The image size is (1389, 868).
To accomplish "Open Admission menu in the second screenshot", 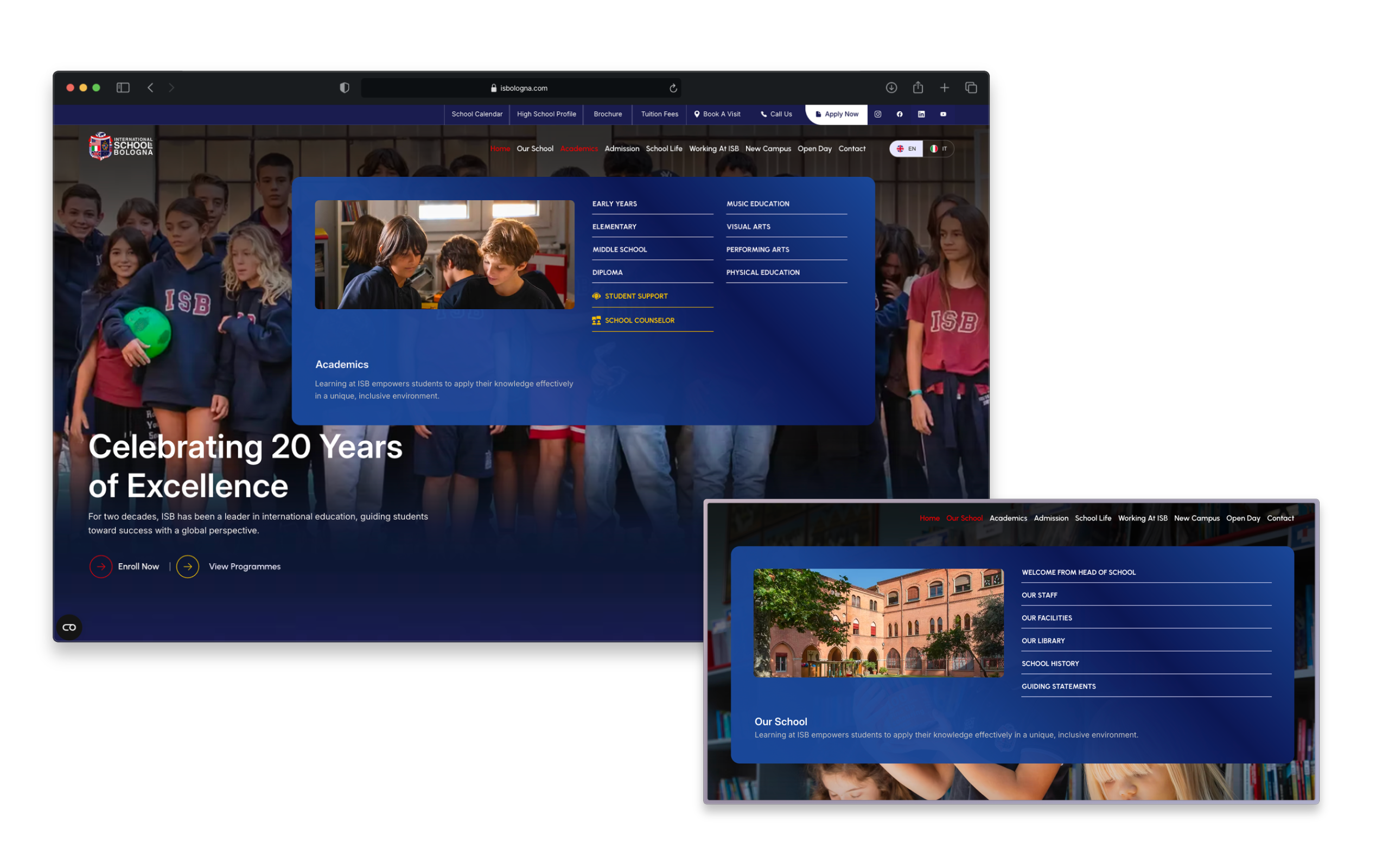I will tap(1051, 519).
